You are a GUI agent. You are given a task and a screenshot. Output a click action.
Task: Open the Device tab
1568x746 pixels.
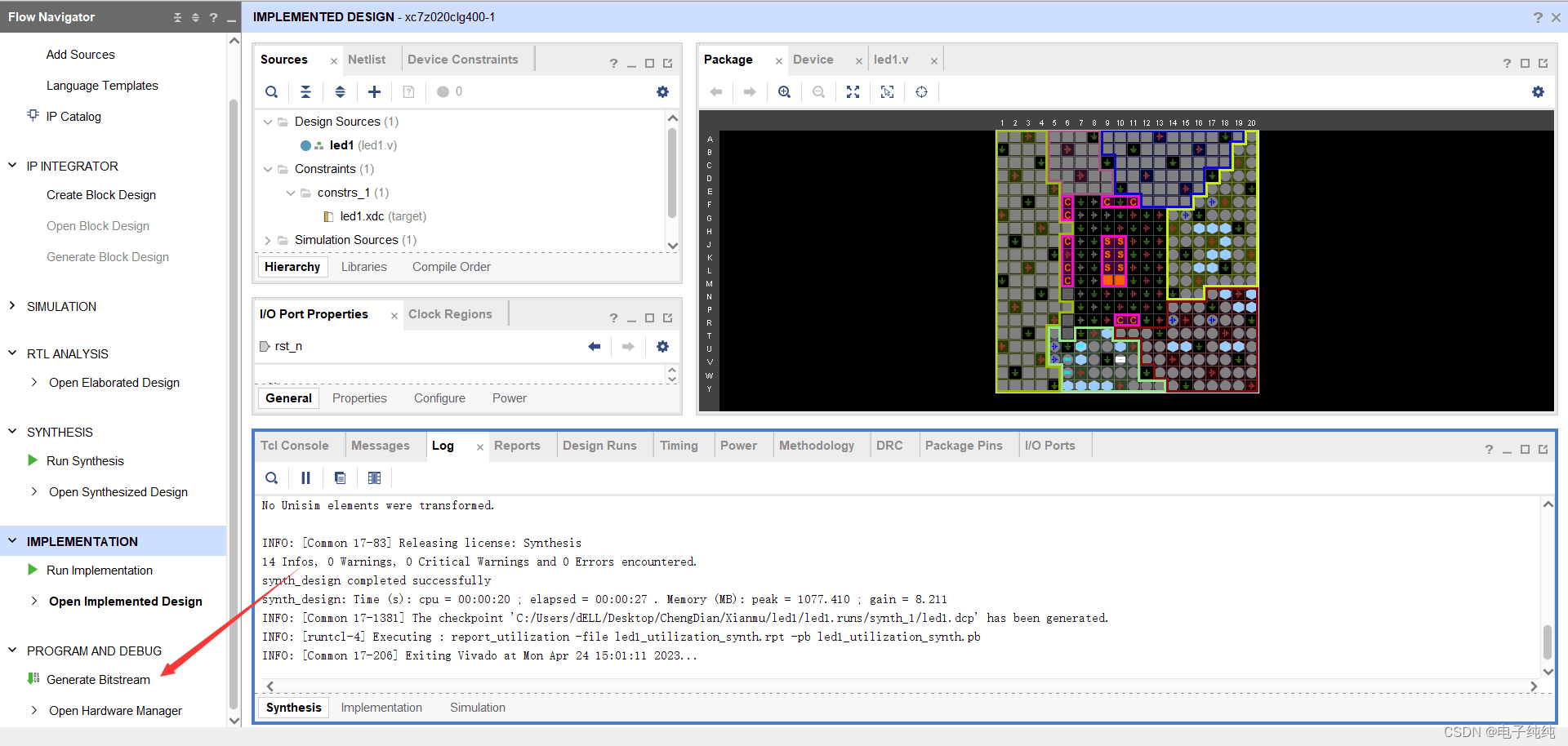[813, 60]
